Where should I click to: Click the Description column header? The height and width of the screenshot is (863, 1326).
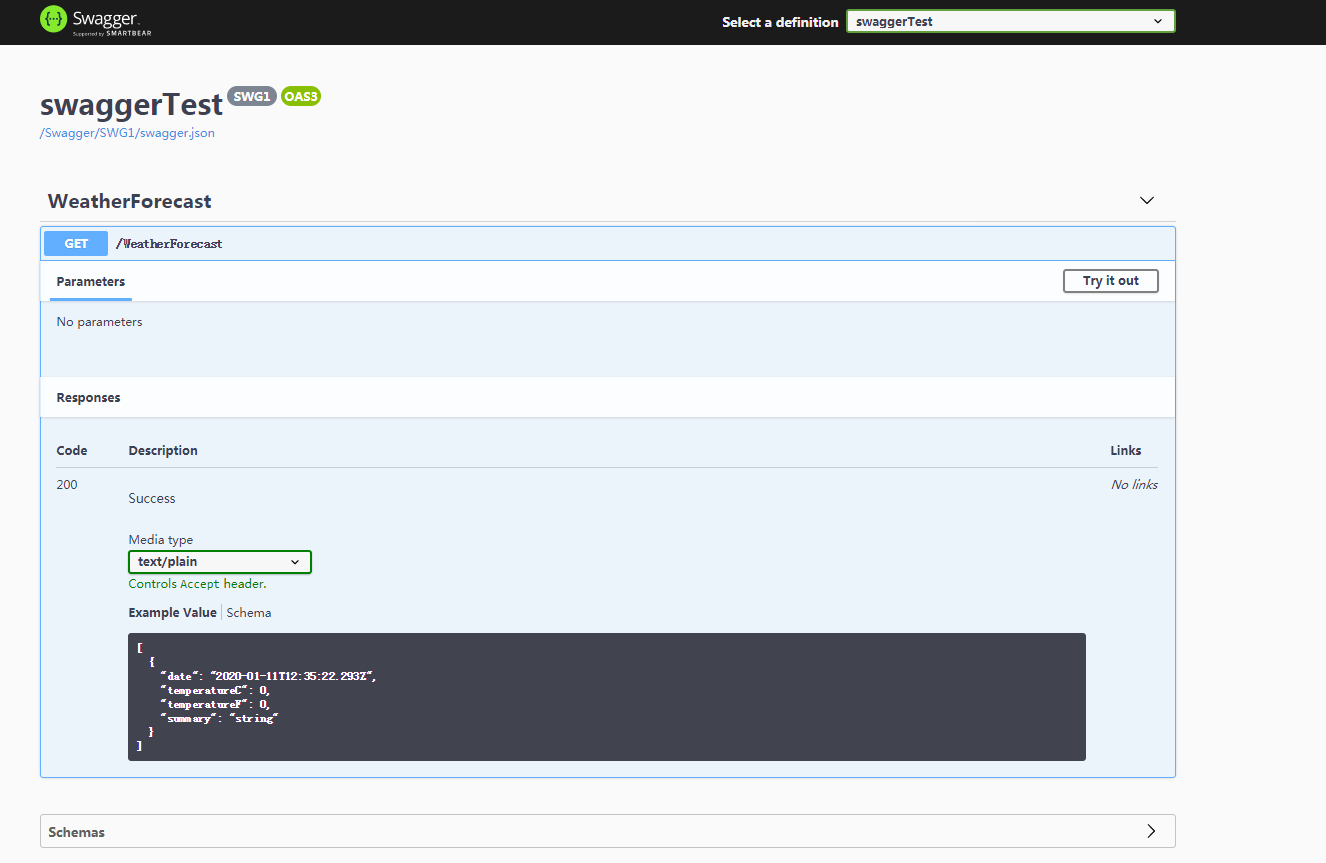tap(163, 451)
